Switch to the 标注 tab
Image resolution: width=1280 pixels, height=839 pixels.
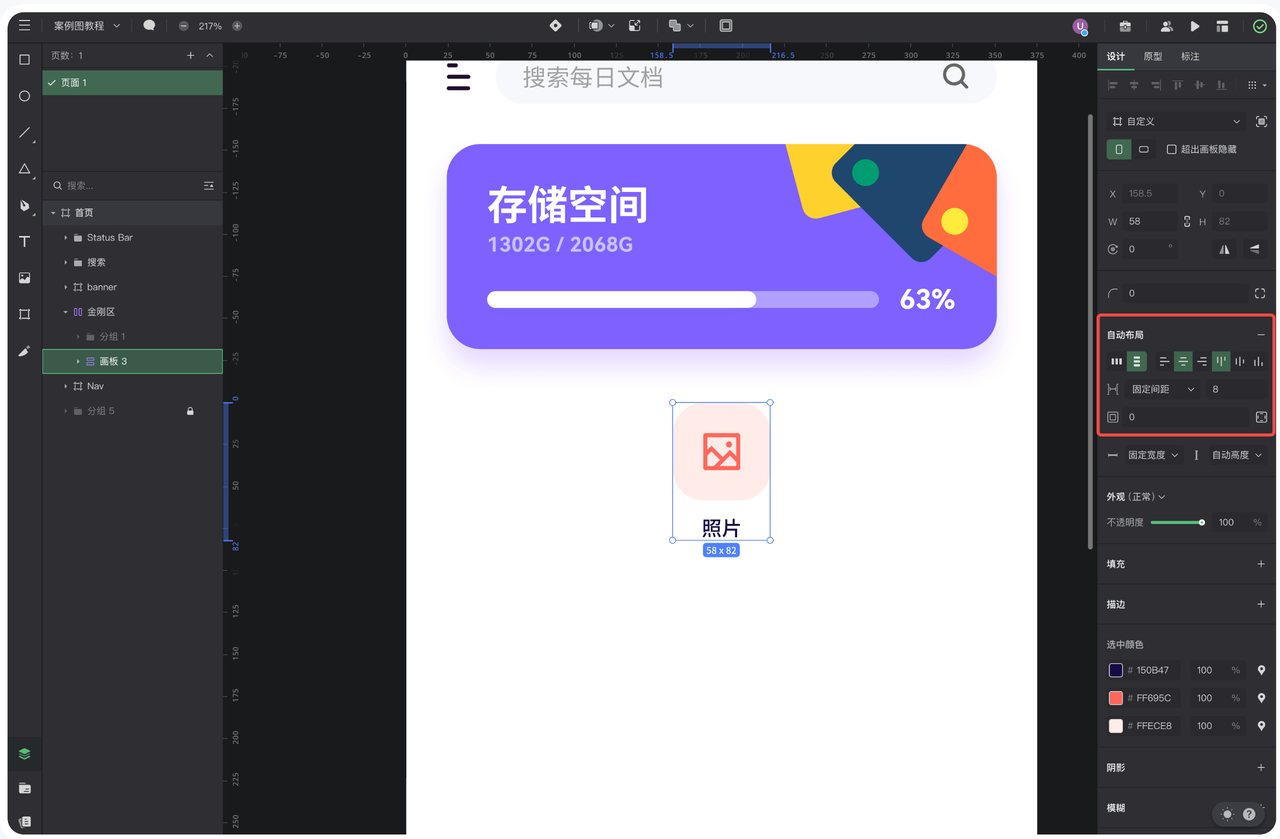click(1190, 57)
